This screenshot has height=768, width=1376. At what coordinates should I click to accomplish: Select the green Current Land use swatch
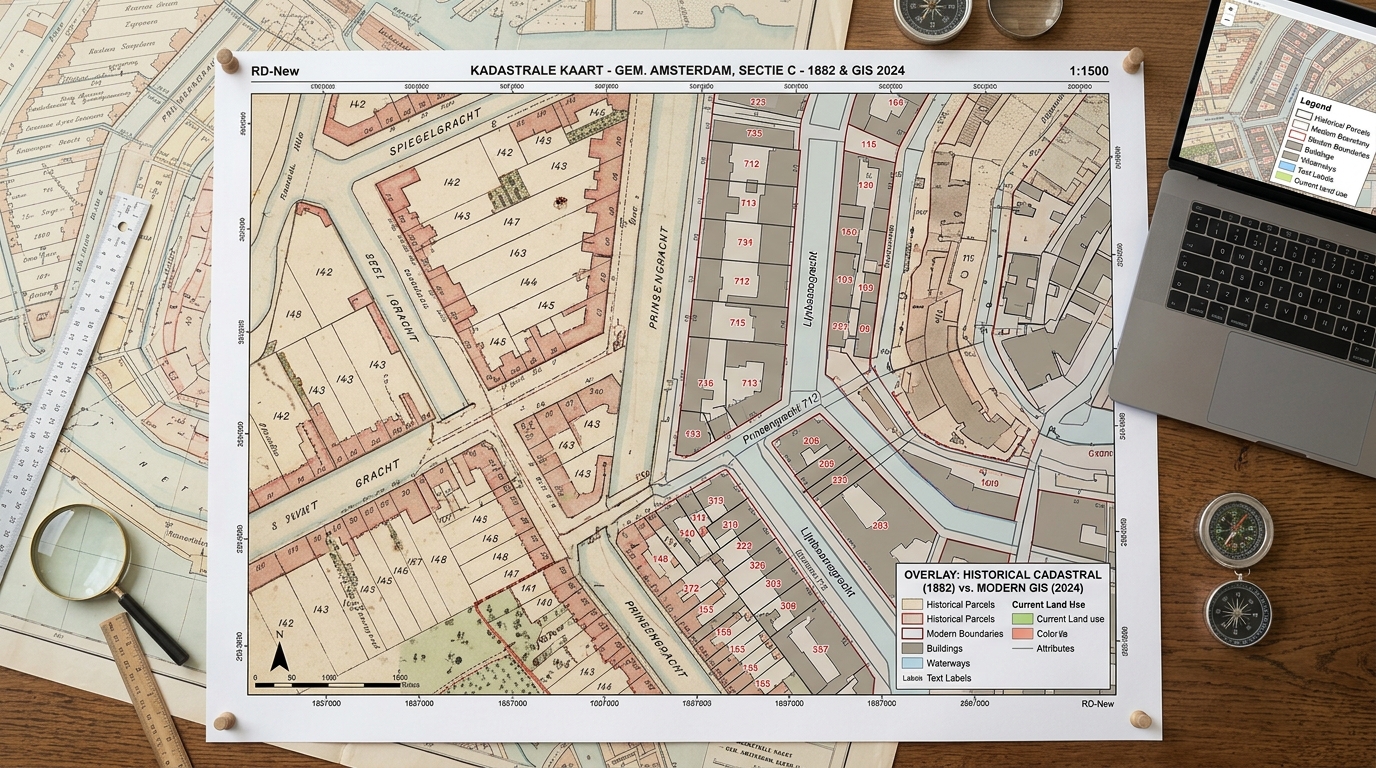tap(1023, 619)
